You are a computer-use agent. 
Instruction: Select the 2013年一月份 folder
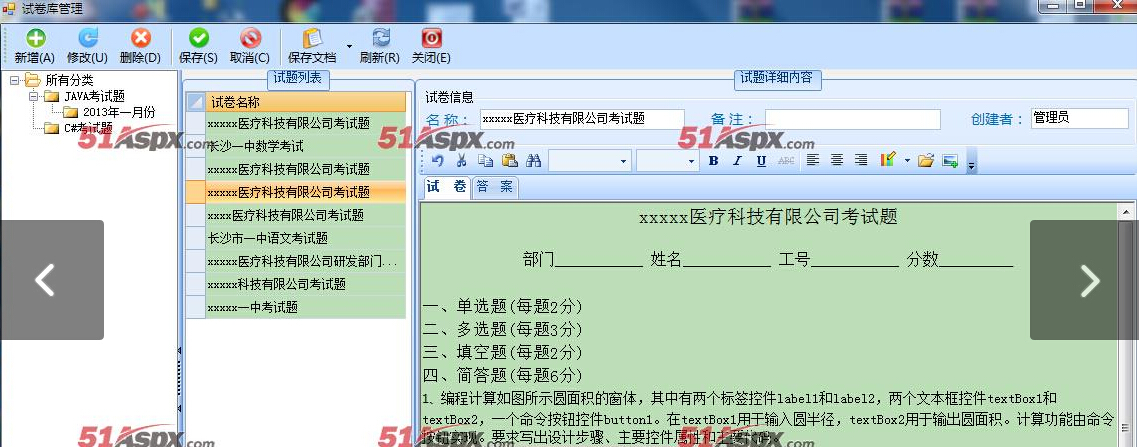[x=118, y=112]
